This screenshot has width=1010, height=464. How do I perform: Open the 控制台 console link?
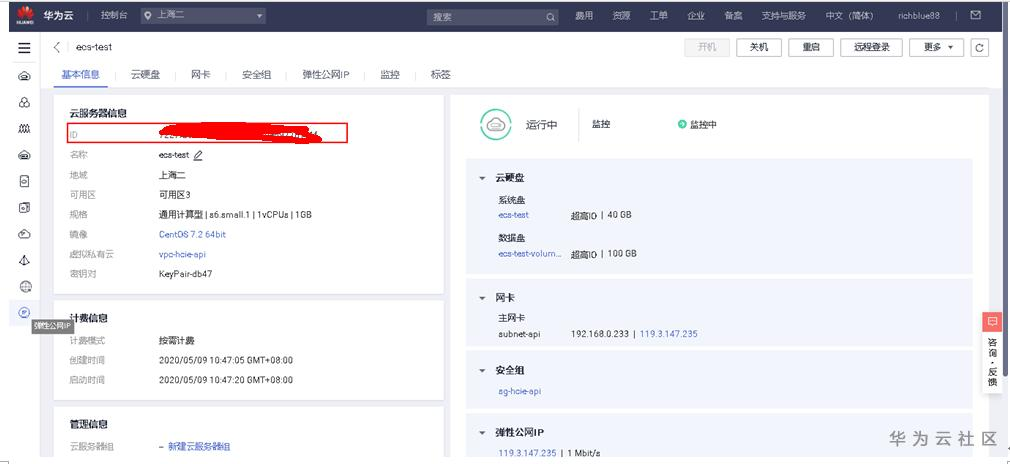click(114, 15)
